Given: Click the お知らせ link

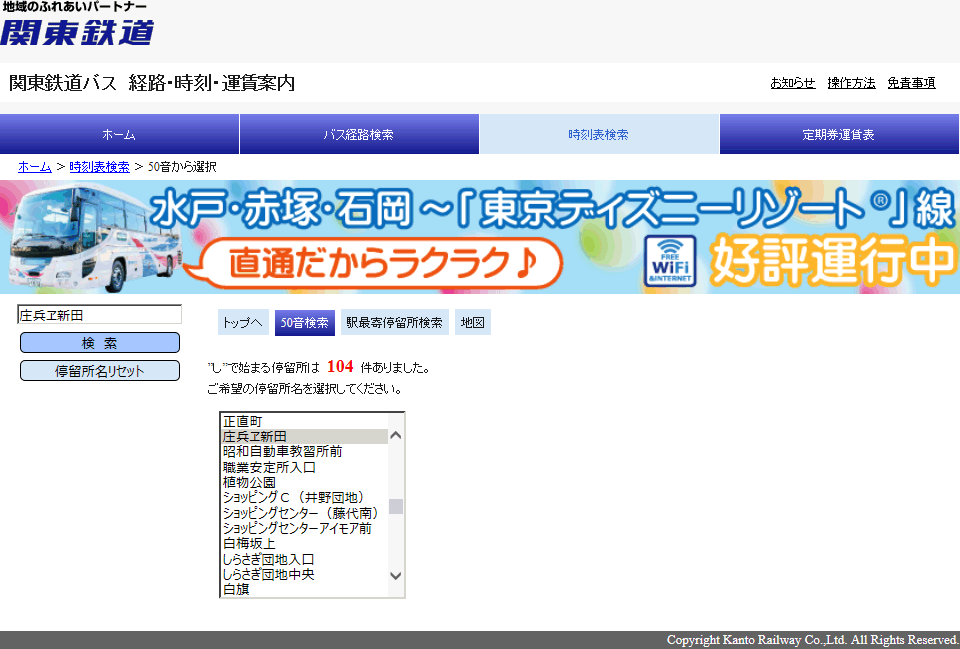Looking at the screenshot, I should pos(792,83).
